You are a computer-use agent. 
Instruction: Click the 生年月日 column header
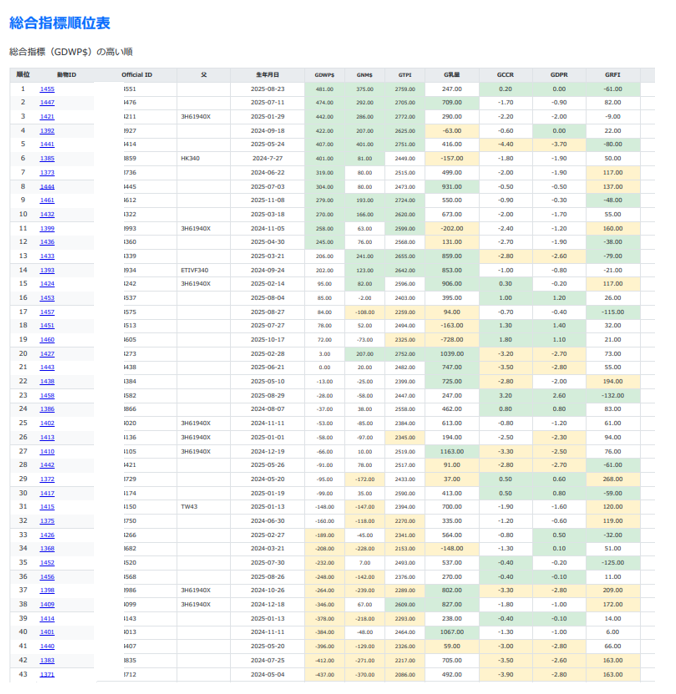(x=267, y=75)
